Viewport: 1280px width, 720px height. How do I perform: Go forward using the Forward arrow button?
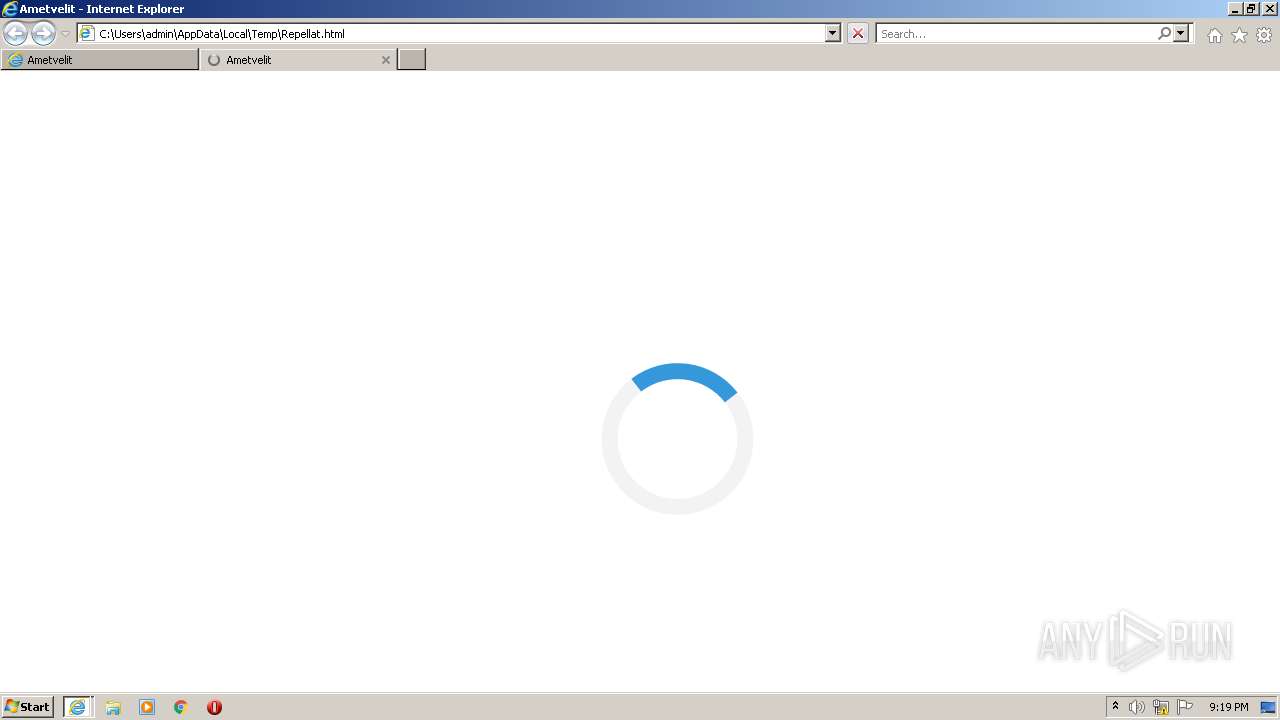pyautogui.click(x=43, y=34)
